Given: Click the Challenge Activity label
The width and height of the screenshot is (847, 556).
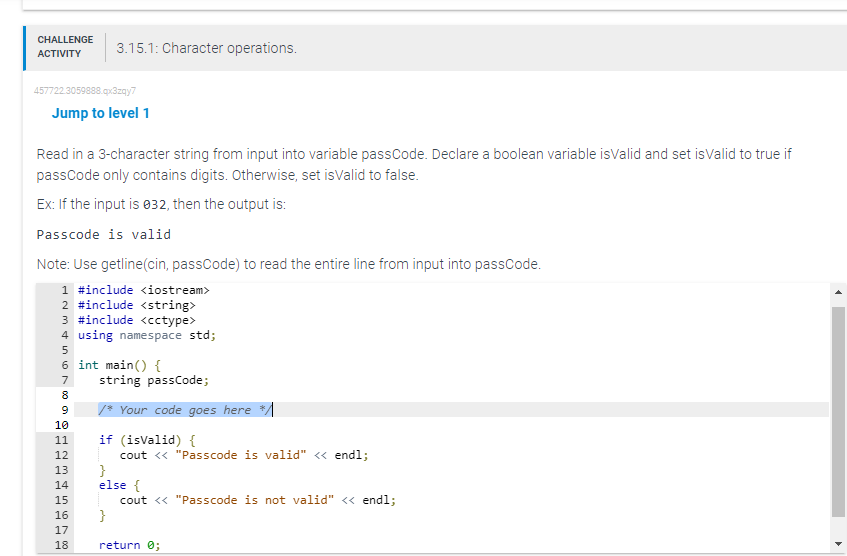Looking at the screenshot, I should pyautogui.click(x=65, y=47).
